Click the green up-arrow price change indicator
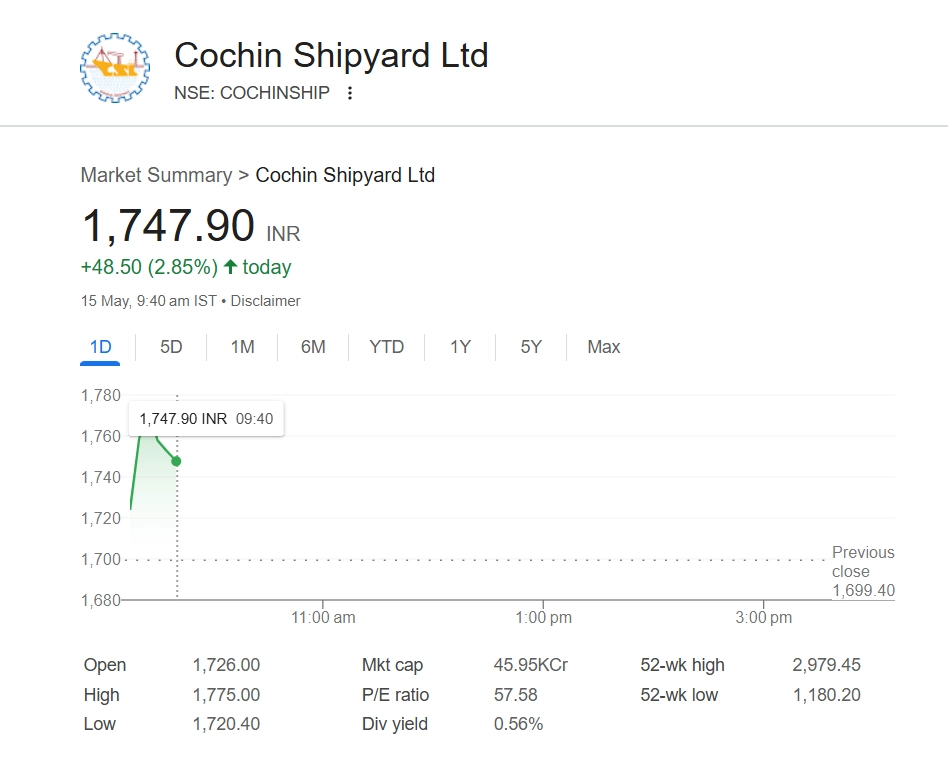 230,267
